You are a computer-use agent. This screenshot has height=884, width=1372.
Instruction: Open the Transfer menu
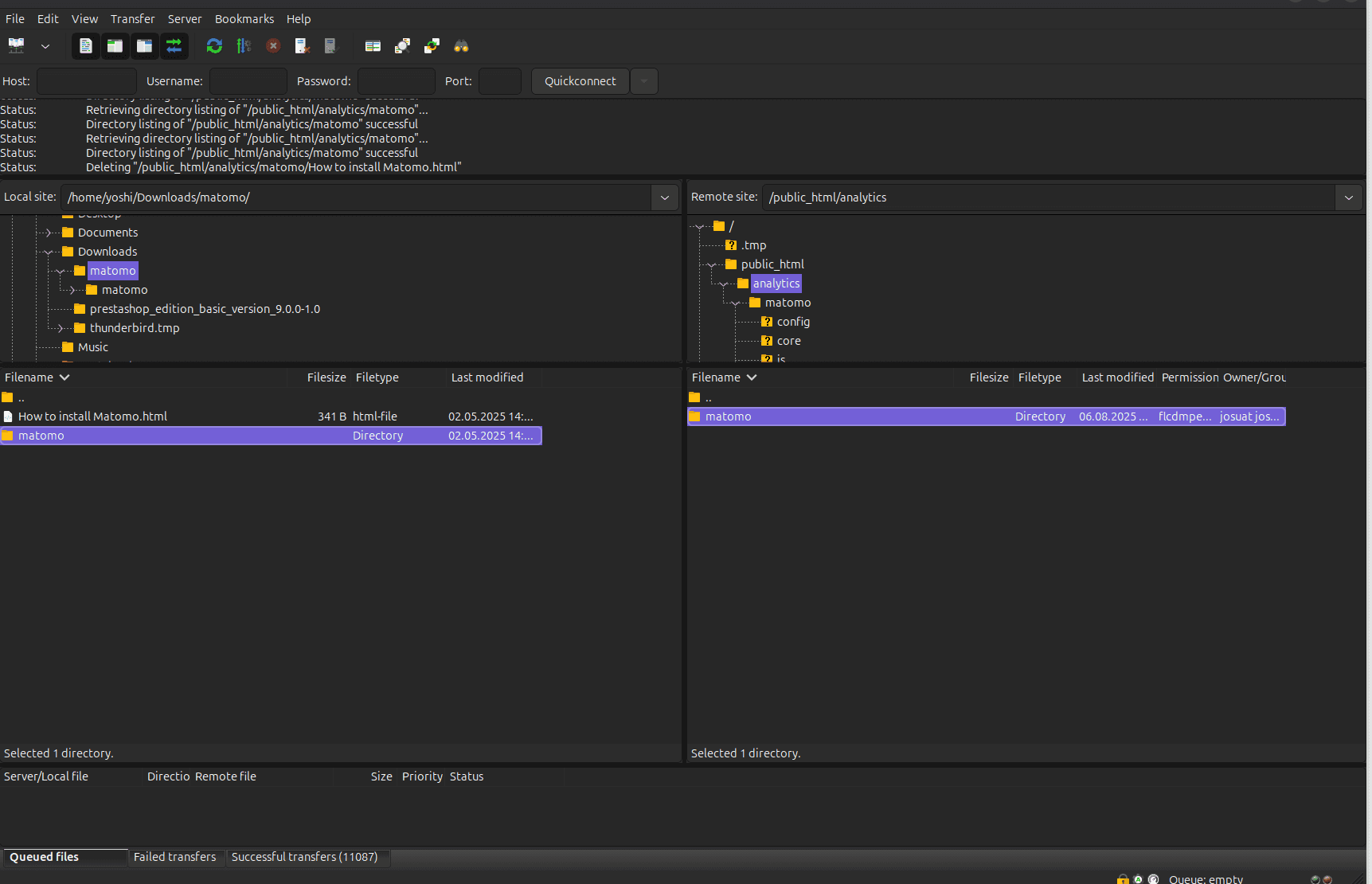click(132, 19)
